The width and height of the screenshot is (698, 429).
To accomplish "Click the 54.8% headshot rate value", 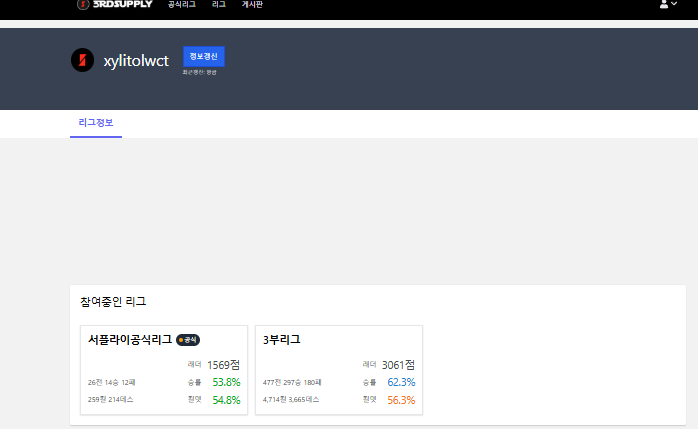I will tap(226, 400).
